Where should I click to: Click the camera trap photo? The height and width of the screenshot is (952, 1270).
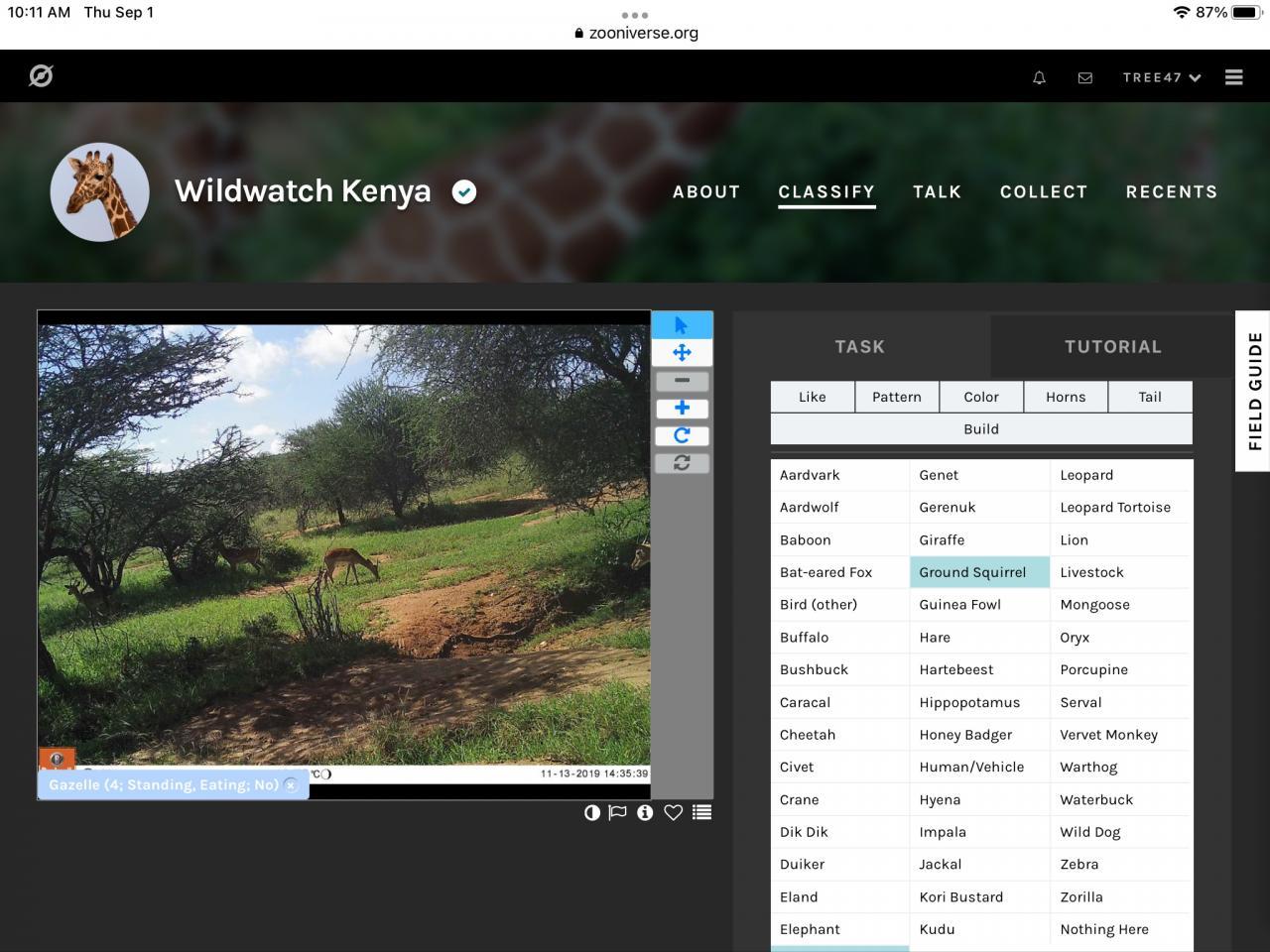343,545
